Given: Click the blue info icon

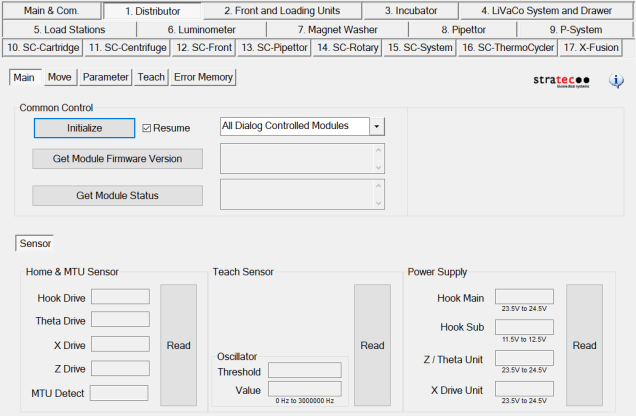Looking at the screenshot, I should pyautogui.click(x=616, y=81).
